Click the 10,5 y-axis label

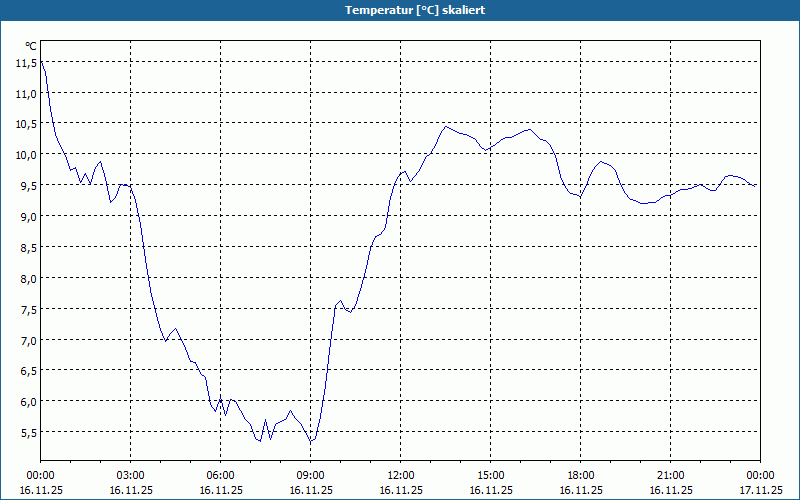27,124
